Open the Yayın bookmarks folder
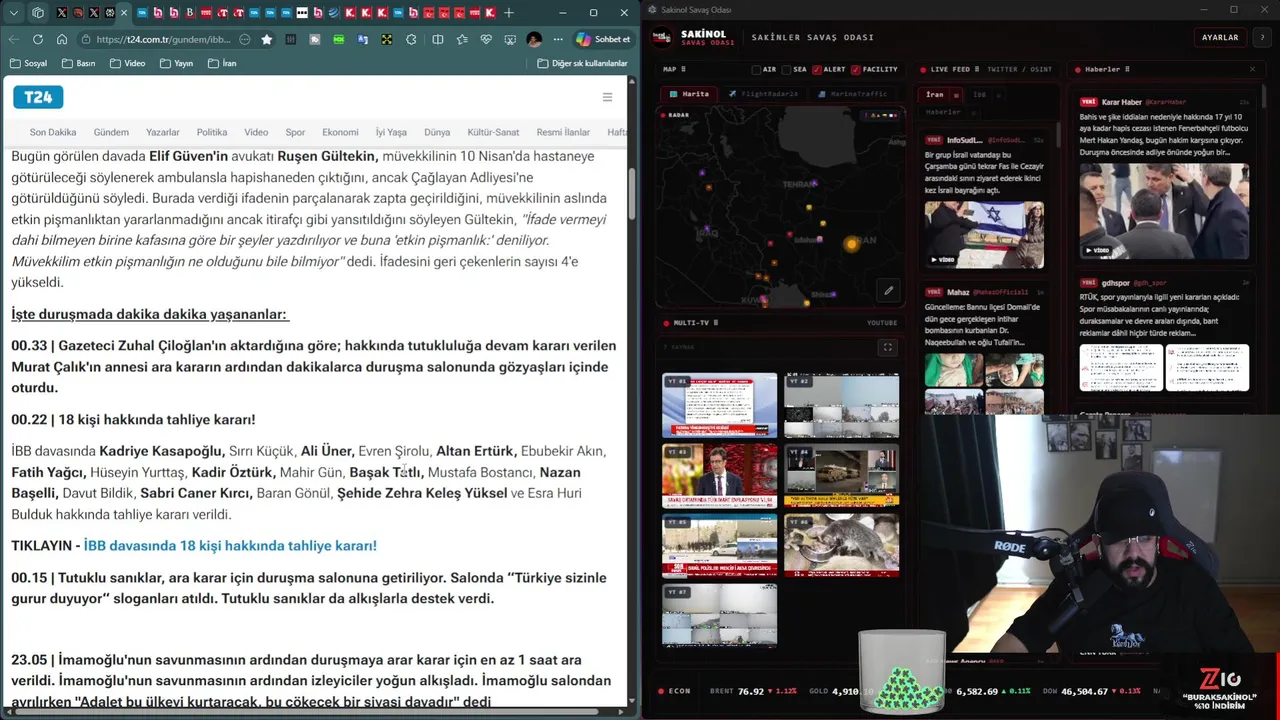 176,63
